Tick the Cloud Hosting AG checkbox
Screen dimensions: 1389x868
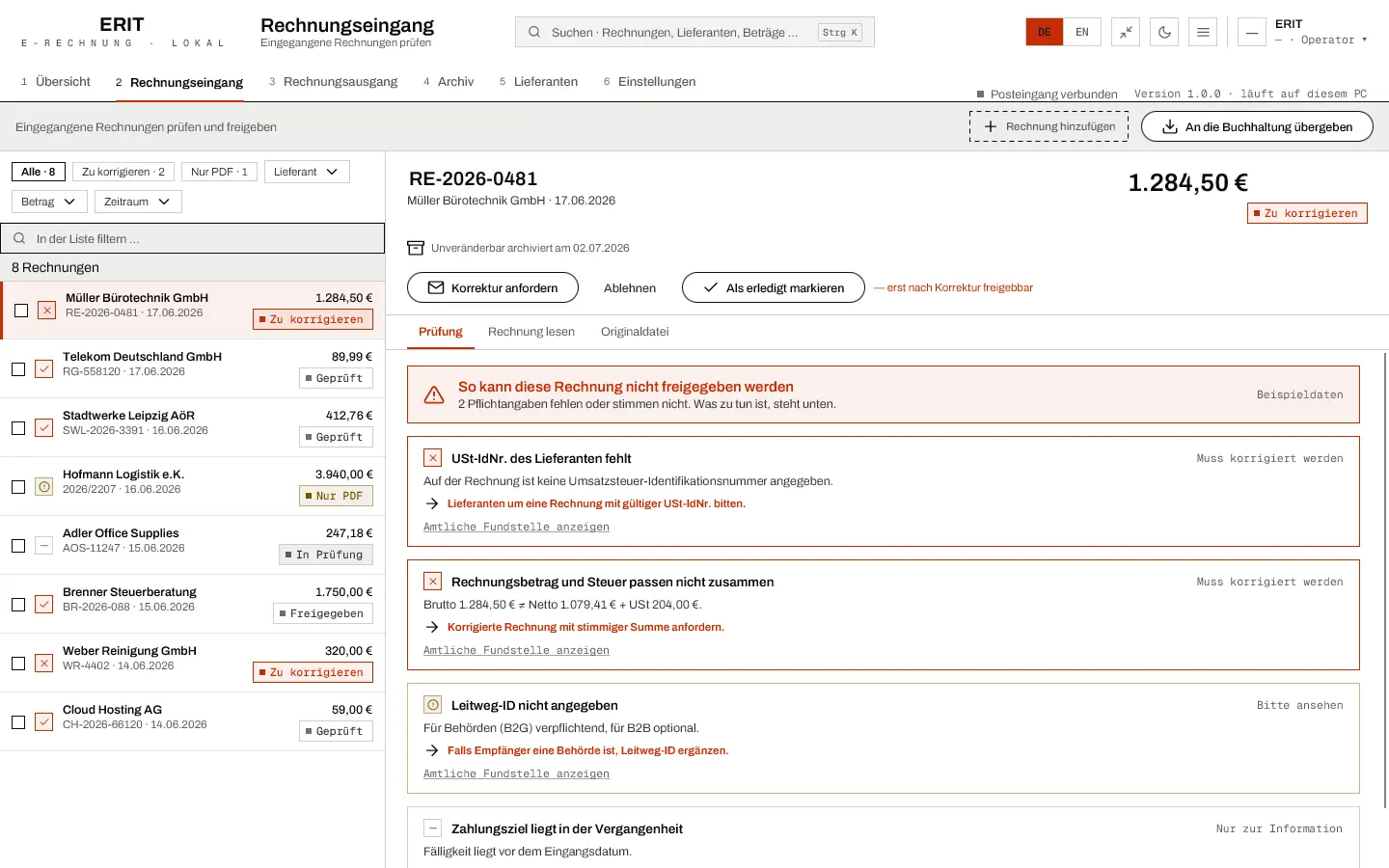(x=18, y=722)
